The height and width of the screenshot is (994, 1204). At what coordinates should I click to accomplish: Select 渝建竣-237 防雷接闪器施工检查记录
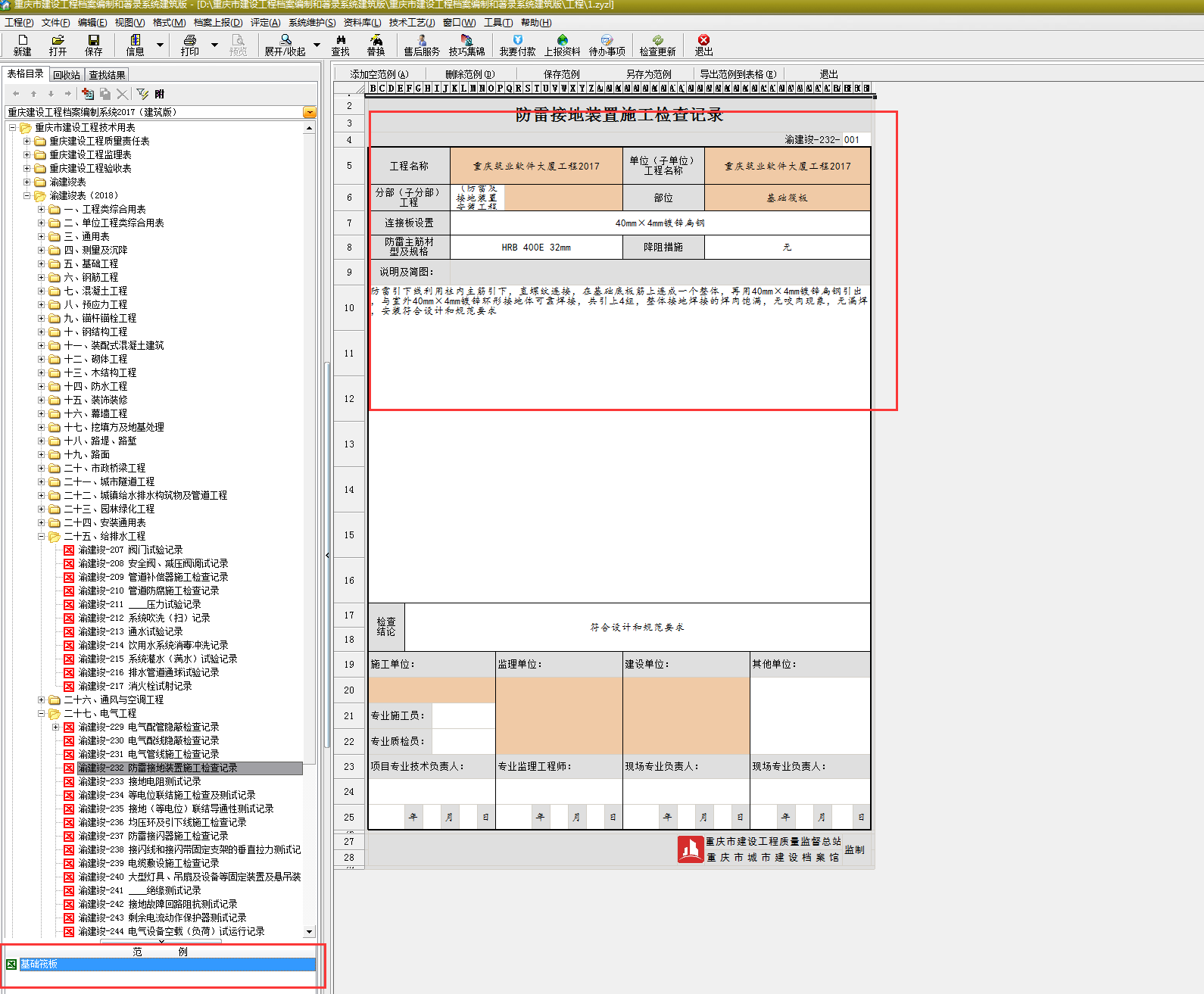pos(153,836)
